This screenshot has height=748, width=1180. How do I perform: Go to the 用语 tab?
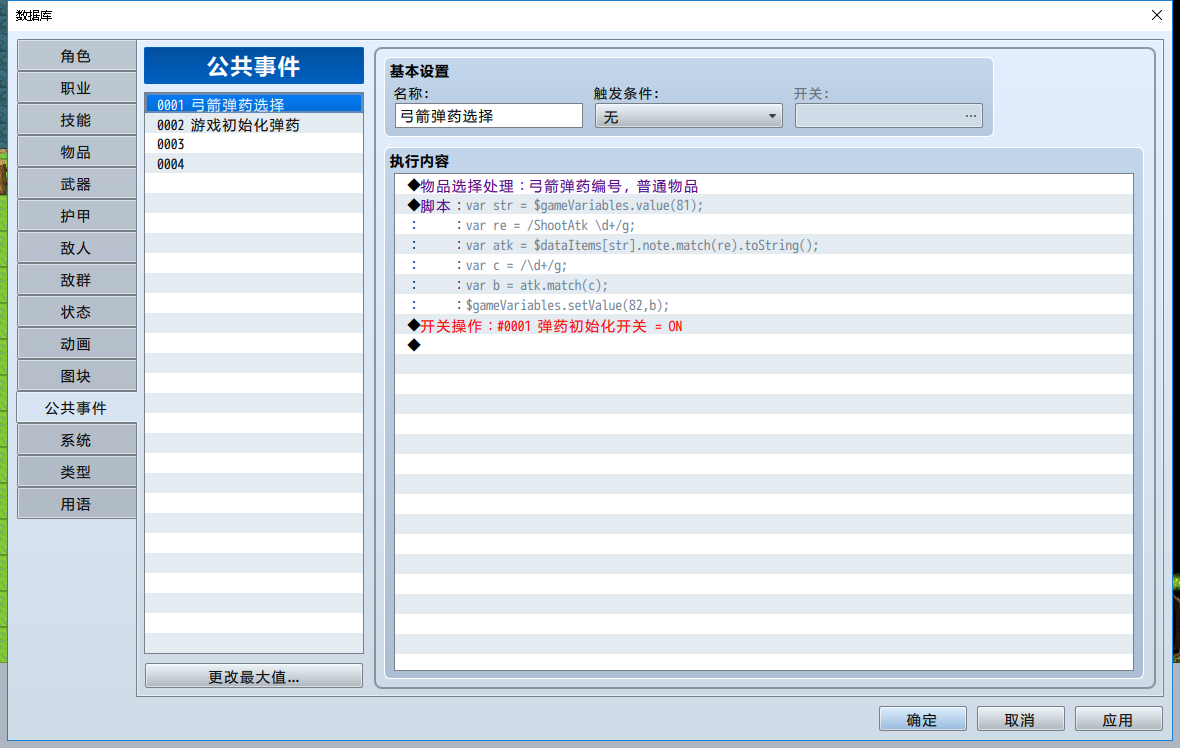coord(76,504)
